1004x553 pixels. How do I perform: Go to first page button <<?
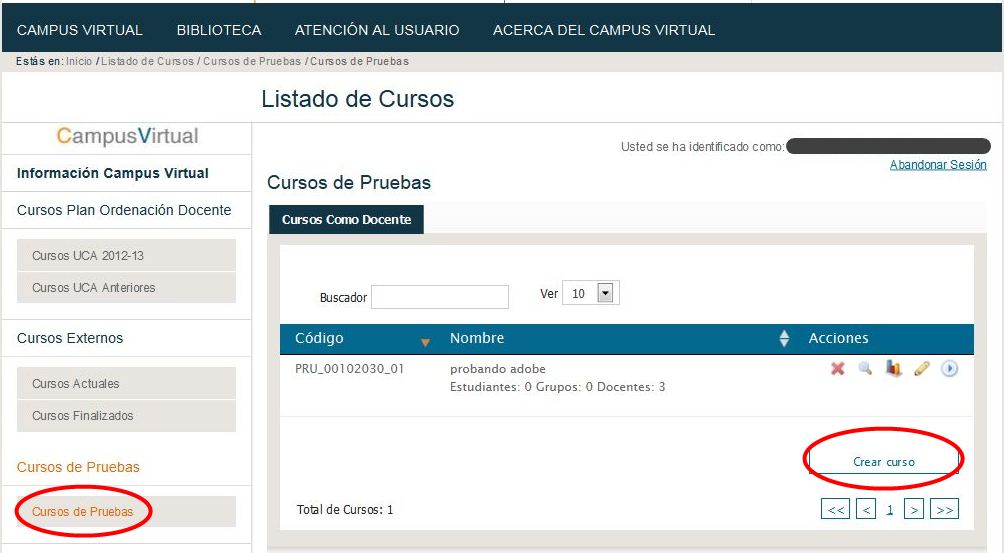tap(836, 509)
